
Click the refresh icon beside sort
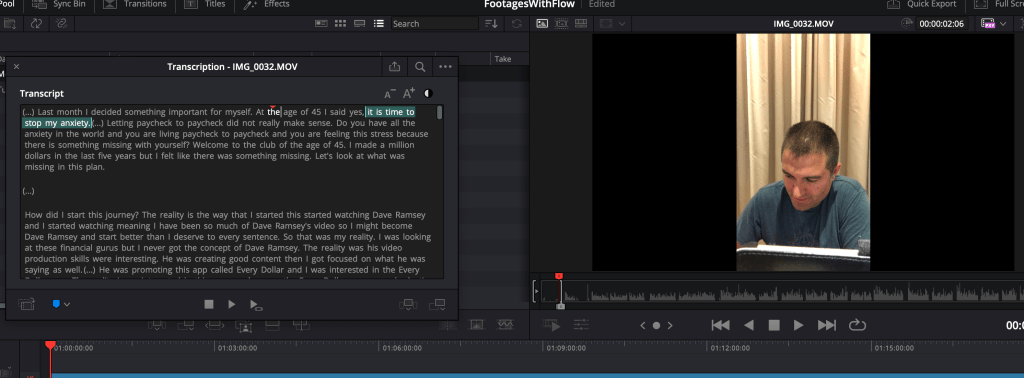click(x=517, y=24)
